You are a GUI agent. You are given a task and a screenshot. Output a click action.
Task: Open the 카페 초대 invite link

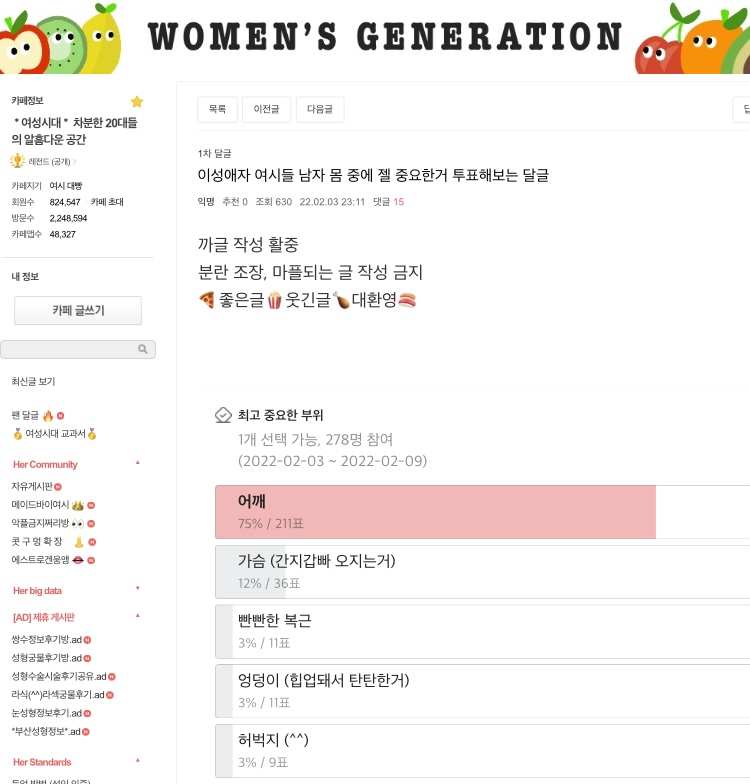point(107,202)
